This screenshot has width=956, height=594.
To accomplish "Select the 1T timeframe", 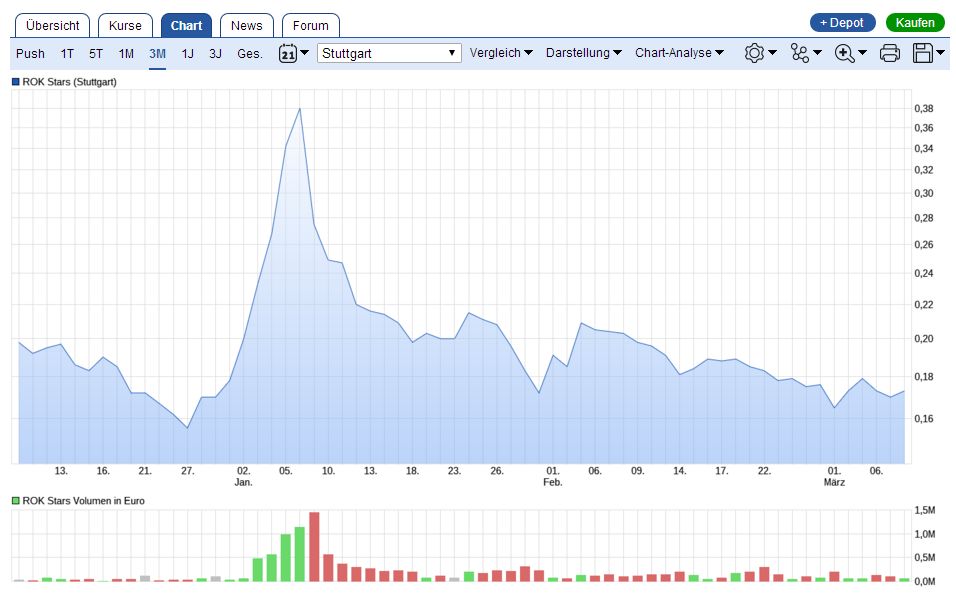I will (x=67, y=54).
